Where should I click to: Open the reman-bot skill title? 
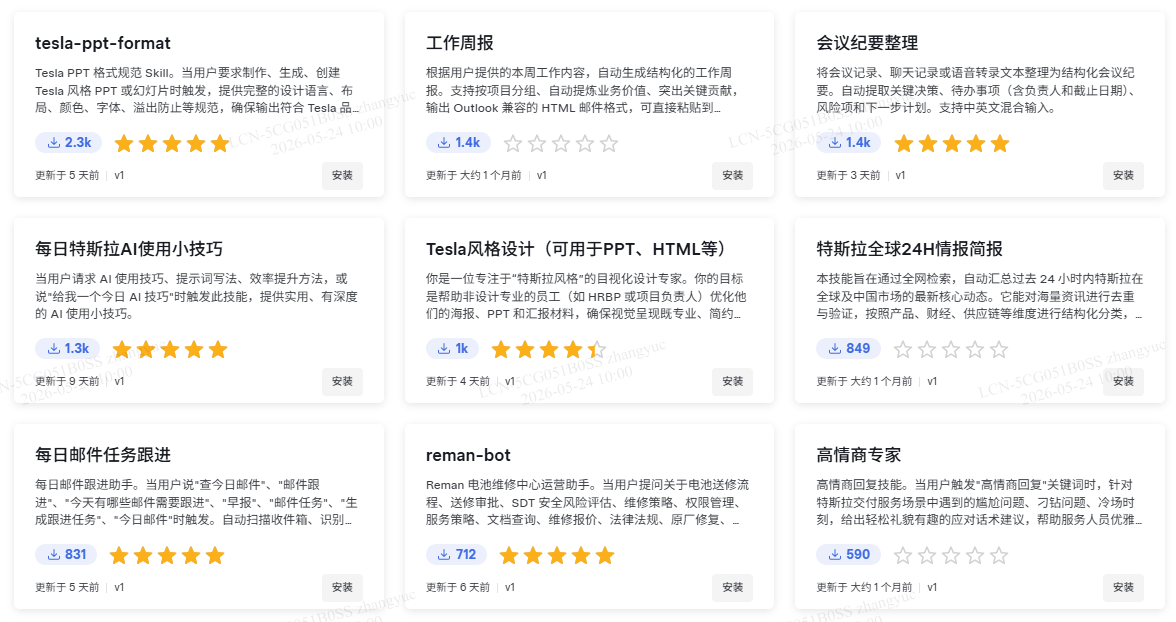[x=468, y=455]
